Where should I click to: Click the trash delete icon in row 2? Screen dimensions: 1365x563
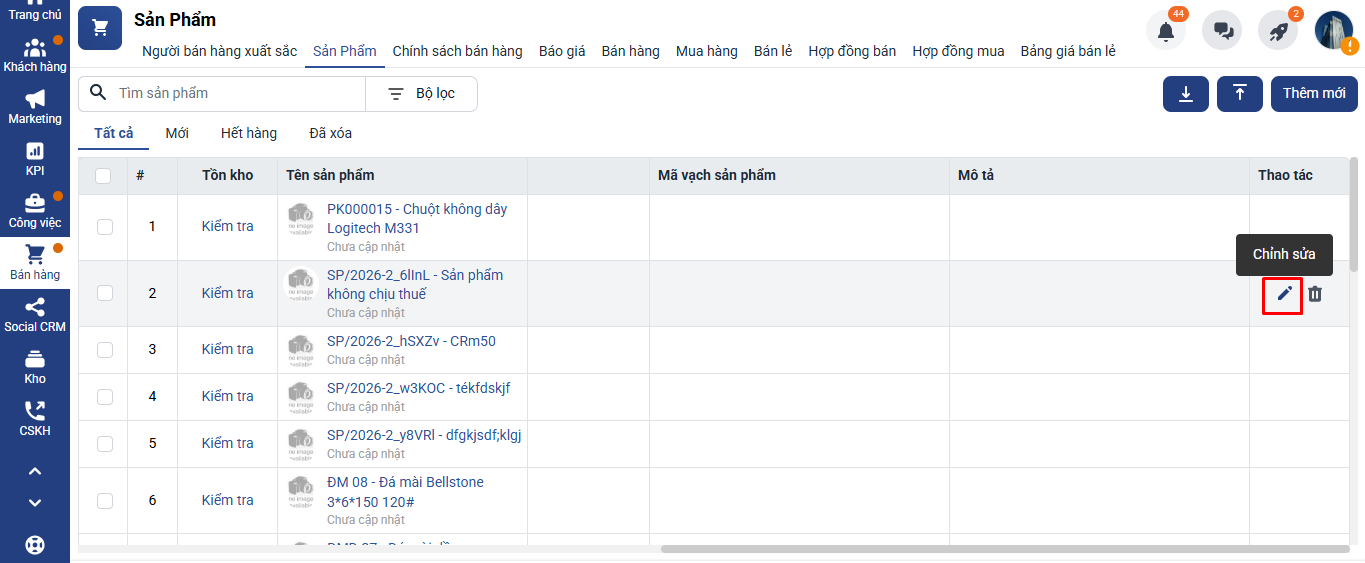coord(1315,294)
